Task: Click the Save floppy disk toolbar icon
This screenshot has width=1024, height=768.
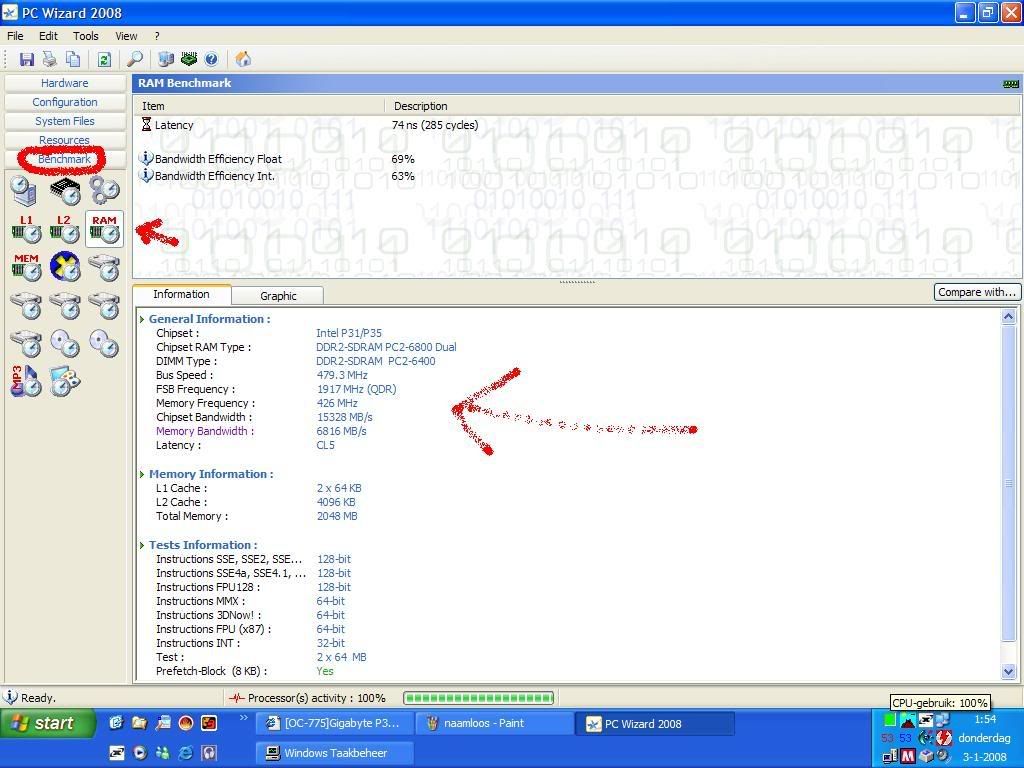Action: coord(27,59)
